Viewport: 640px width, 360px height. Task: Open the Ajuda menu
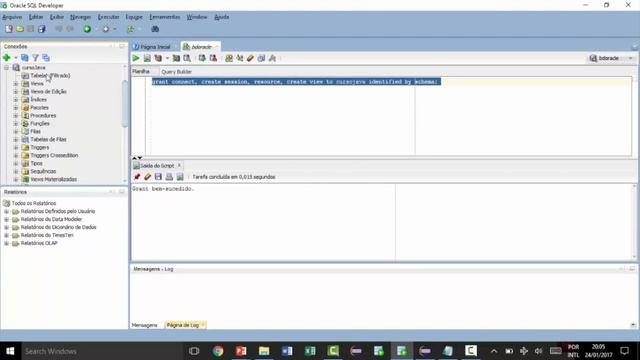[222, 17]
